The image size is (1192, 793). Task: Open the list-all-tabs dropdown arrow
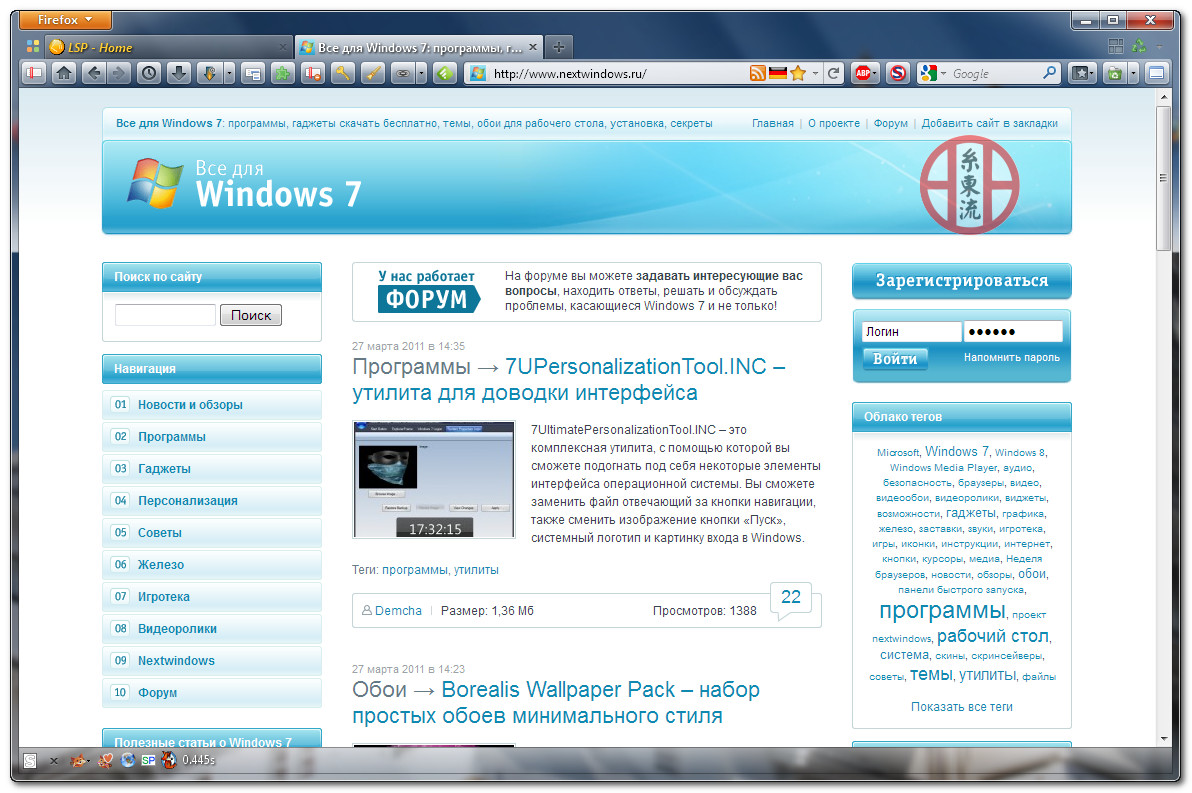pos(1159,47)
